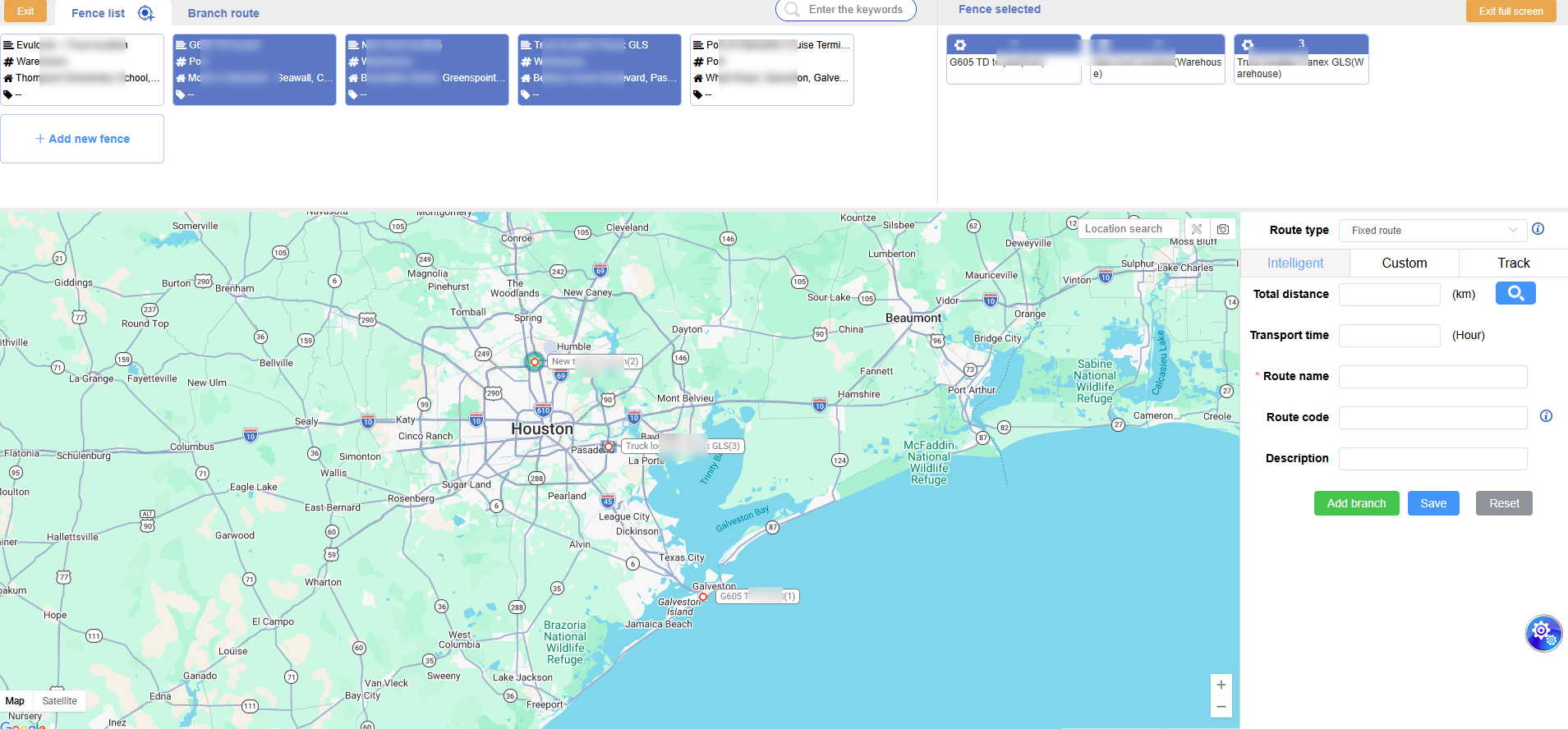Viewport: 1568px width, 729px height.
Task: Open the Route type dropdown
Action: coord(1432,231)
